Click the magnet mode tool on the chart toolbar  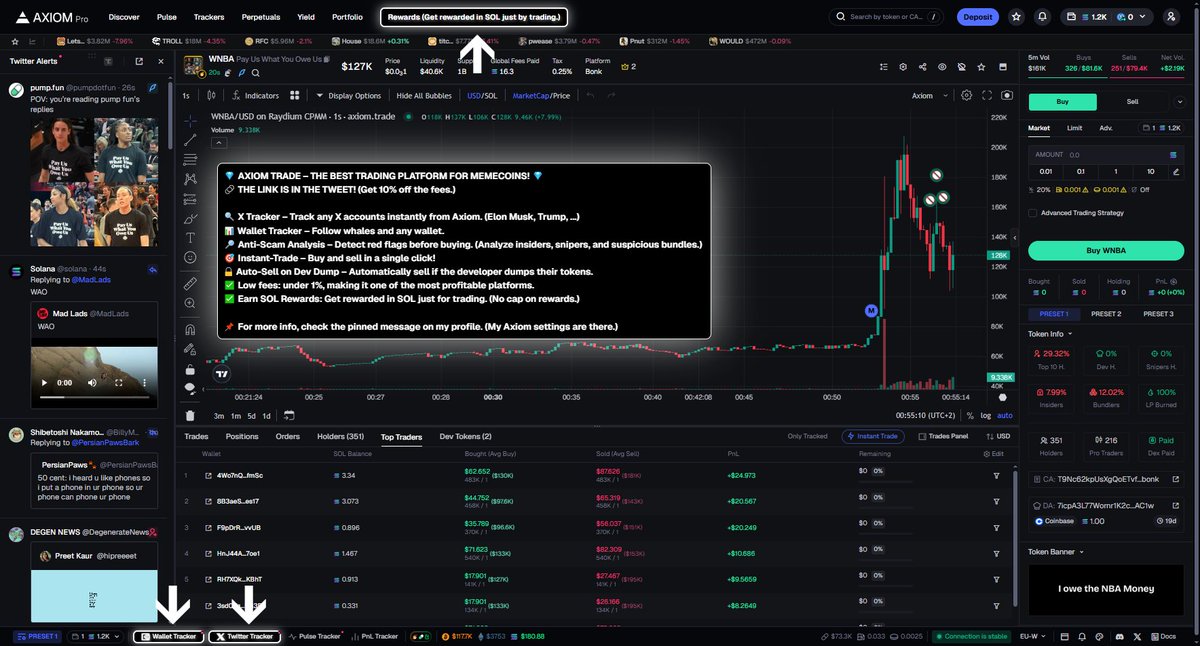(x=190, y=329)
